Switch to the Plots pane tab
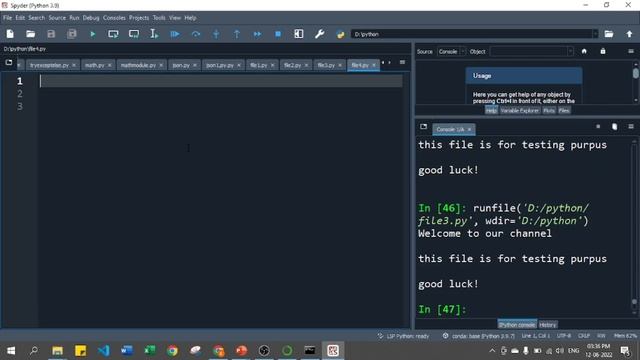This screenshot has height=360, width=640. [x=549, y=111]
